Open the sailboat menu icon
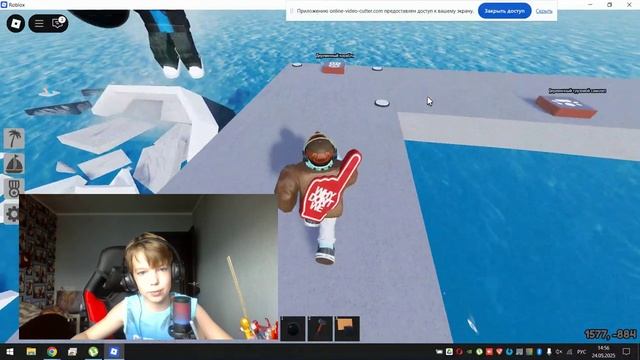 tap(14, 163)
